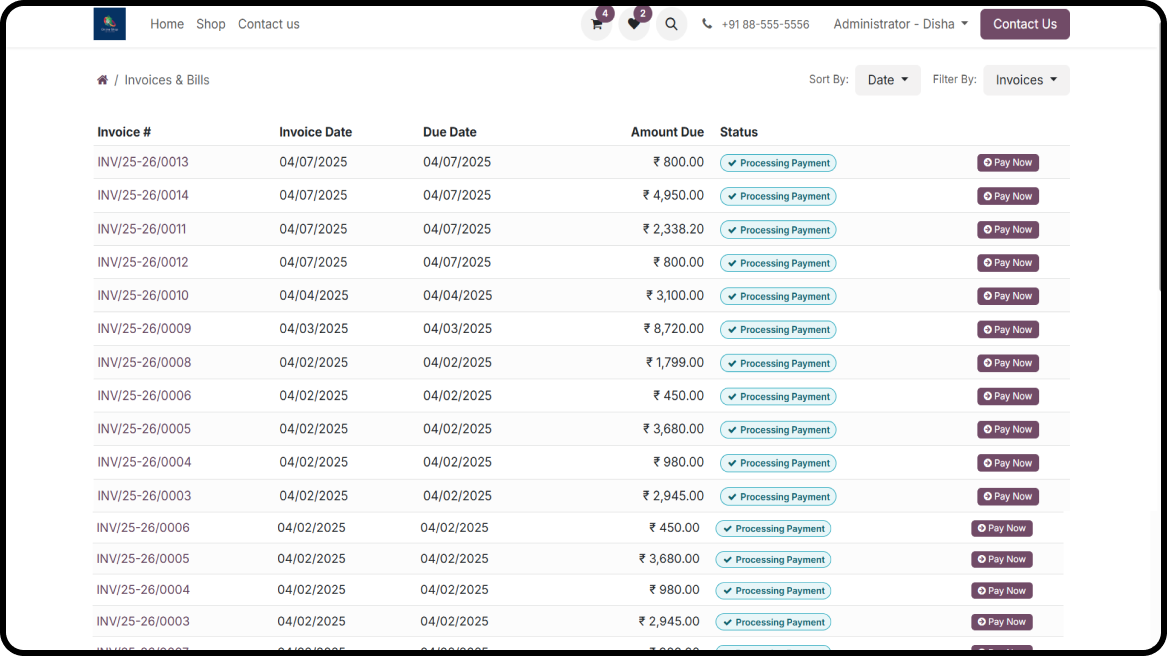Go to Contact us menu link
Viewport: 1167px width, 656px height.
(268, 24)
